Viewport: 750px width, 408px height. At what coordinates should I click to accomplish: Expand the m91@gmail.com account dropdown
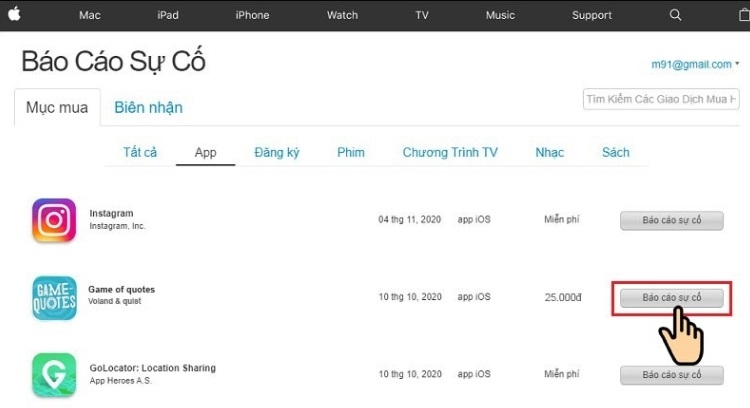695,64
